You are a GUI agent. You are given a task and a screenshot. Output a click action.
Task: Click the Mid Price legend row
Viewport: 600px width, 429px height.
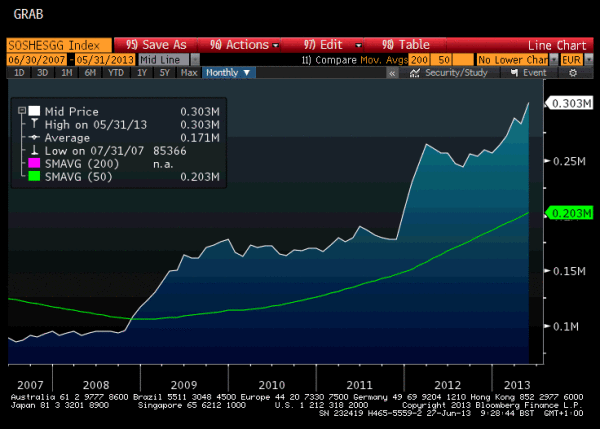(x=124, y=111)
